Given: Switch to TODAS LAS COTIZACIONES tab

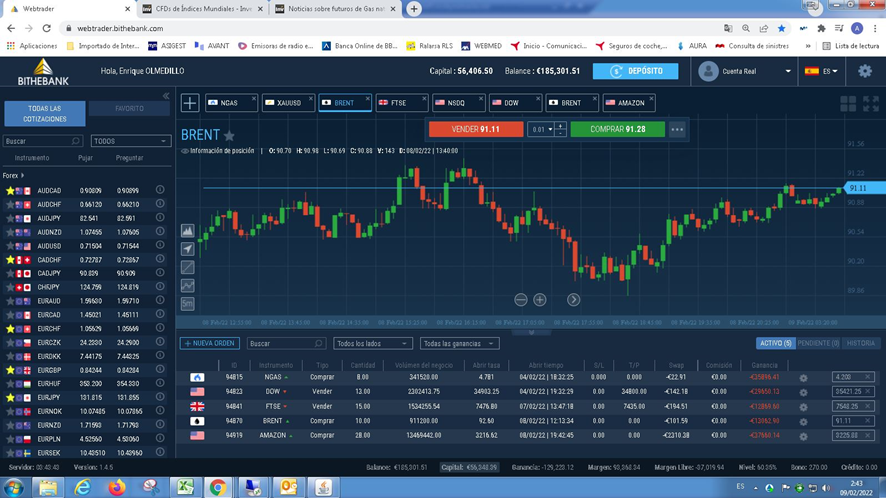Looking at the screenshot, I should pos(45,114).
